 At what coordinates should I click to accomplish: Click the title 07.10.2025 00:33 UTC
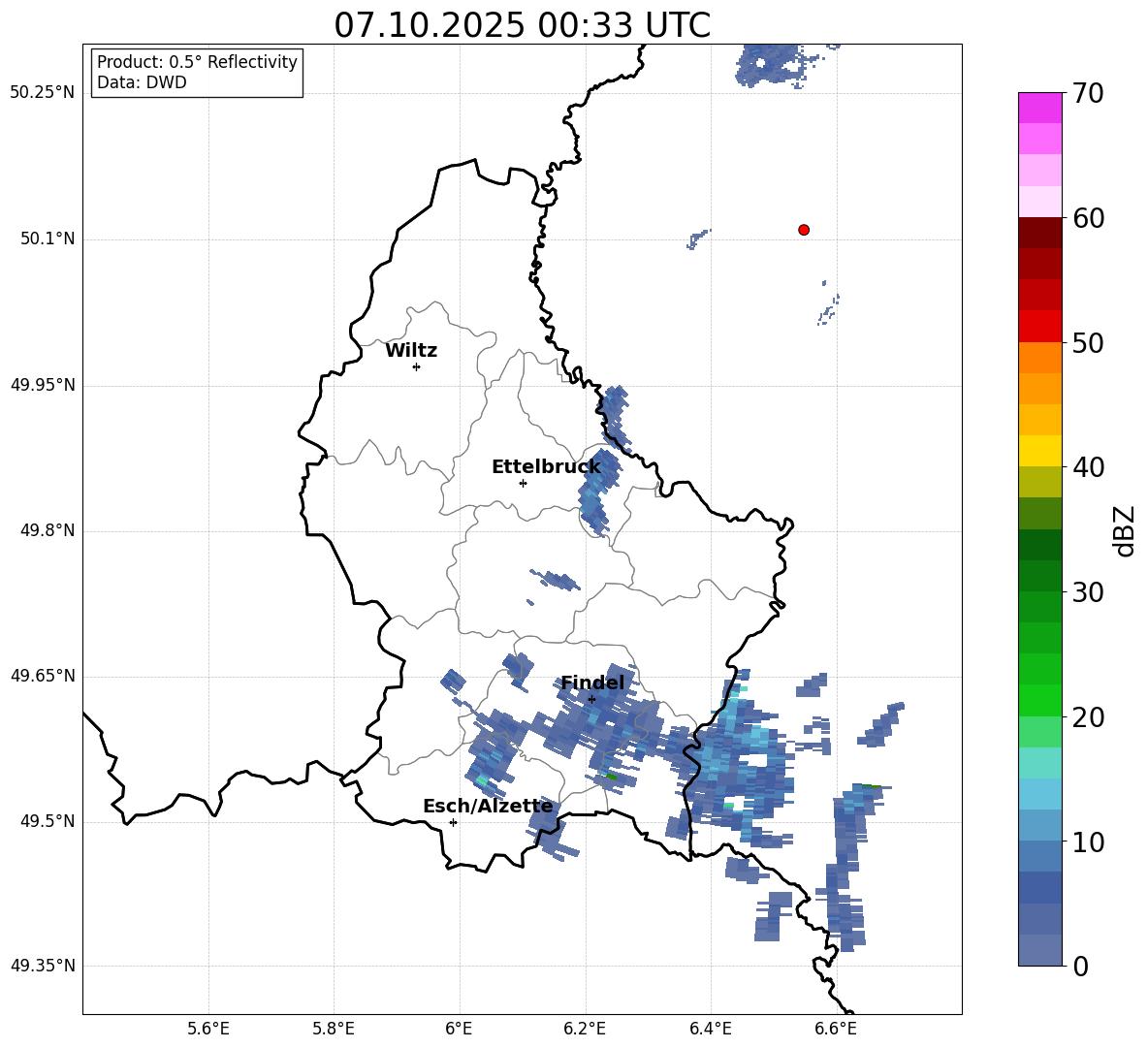point(522,25)
